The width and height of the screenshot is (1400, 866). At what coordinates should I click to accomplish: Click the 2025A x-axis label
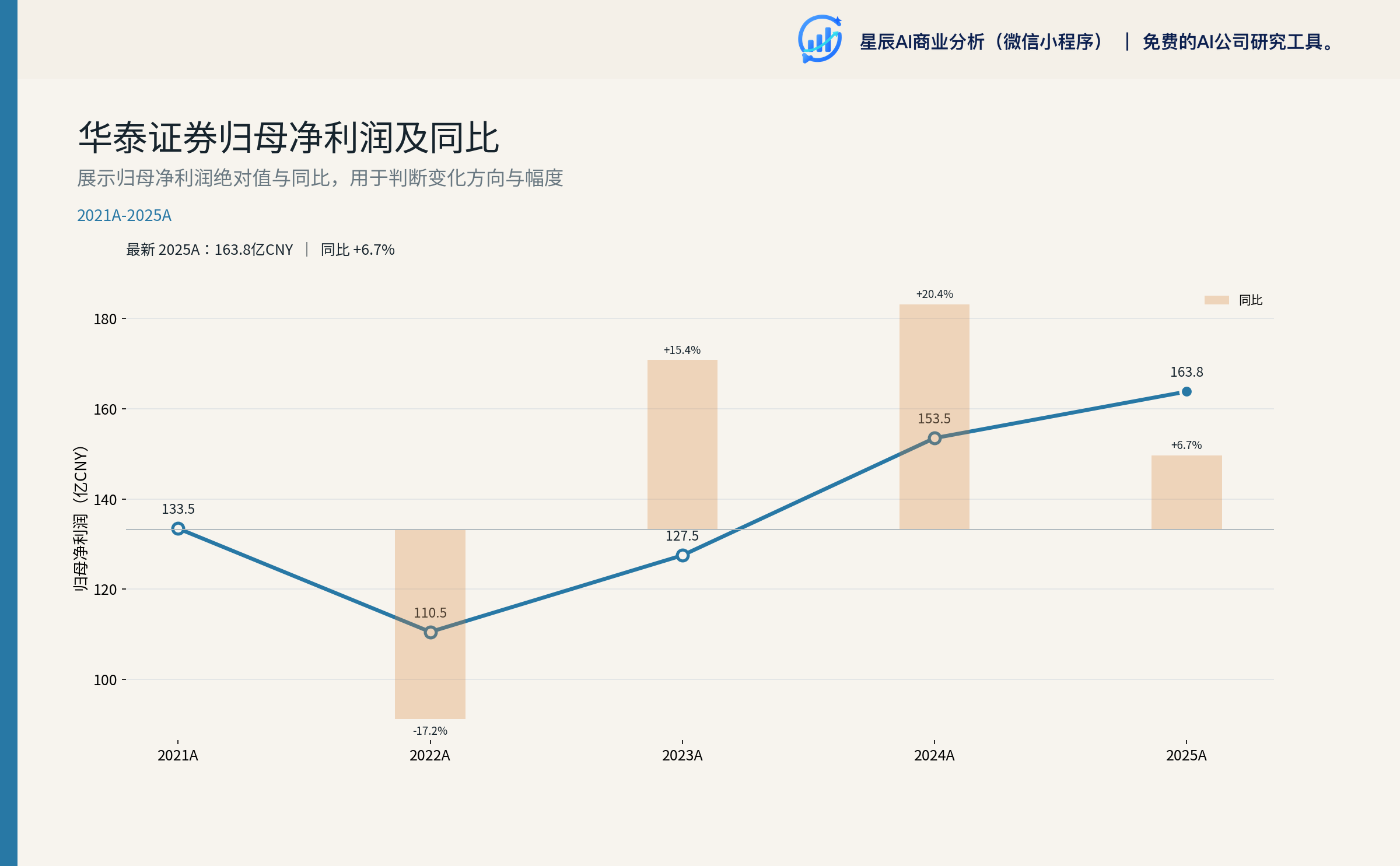point(1186,756)
